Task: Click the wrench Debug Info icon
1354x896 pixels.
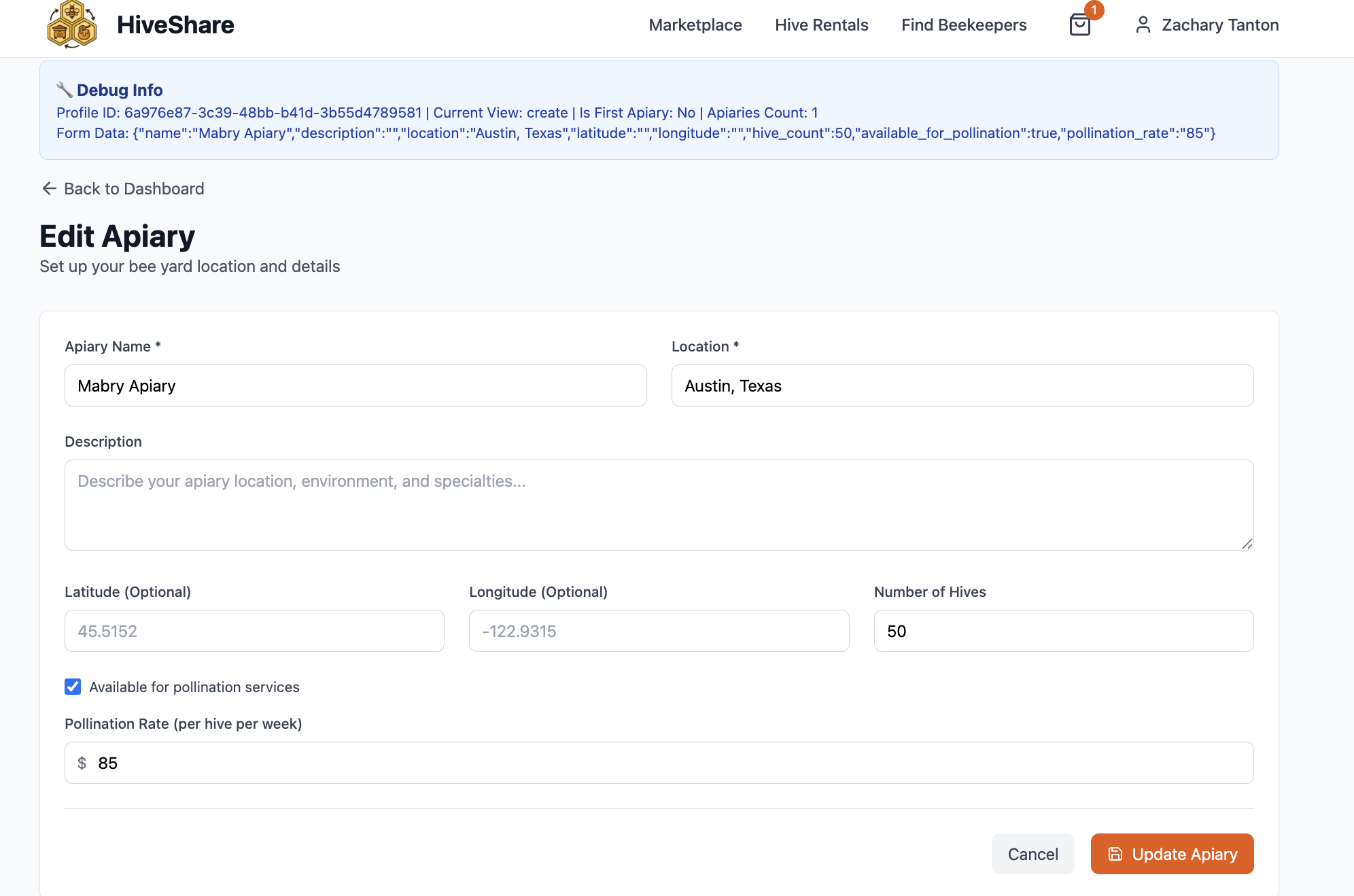Action: click(x=65, y=90)
